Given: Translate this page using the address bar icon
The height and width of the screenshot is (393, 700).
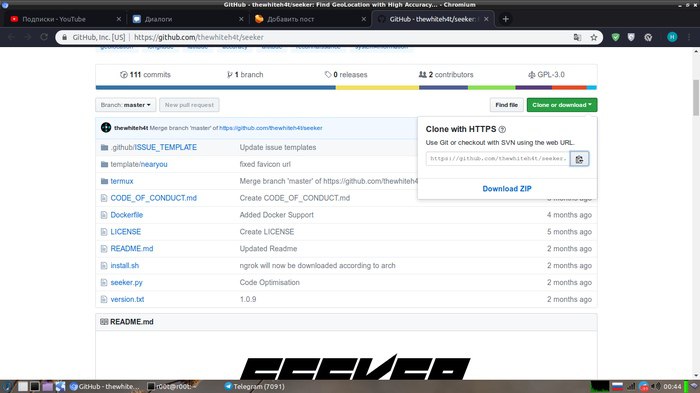Looking at the screenshot, I should coord(577,38).
